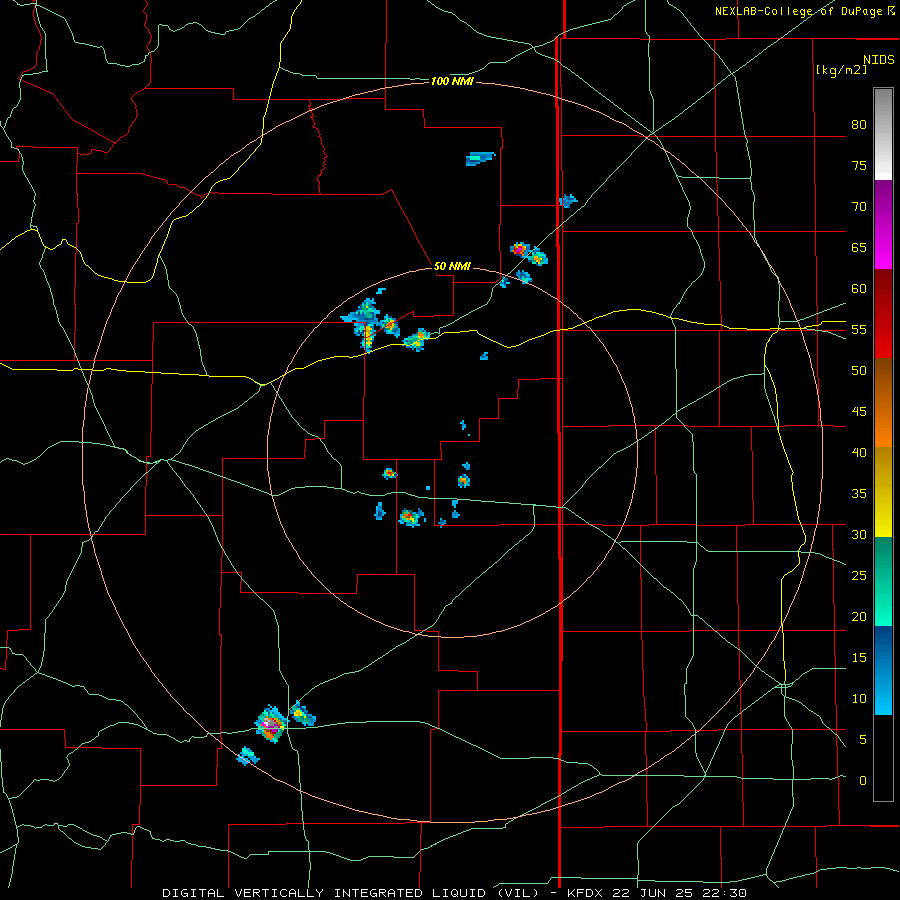The width and height of the screenshot is (900, 900).
Task: Click the scale value 35
Action: coord(859,494)
